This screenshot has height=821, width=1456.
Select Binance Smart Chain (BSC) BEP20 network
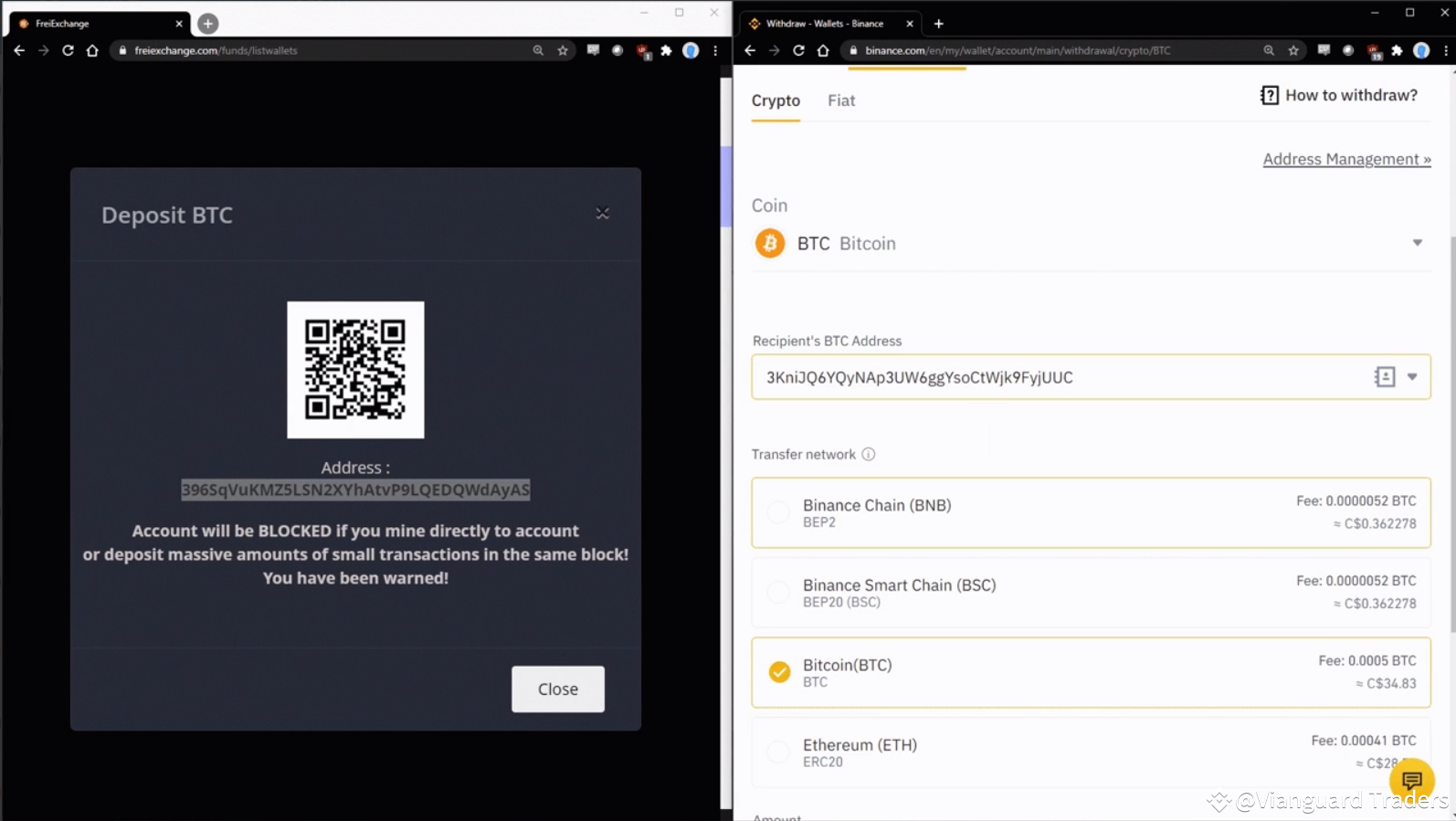point(1091,593)
